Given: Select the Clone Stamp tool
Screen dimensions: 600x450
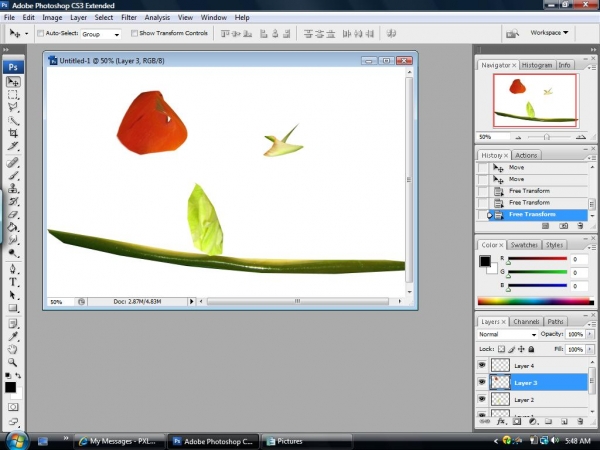Looking at the screenshot, I should click(x=13, y=188).
